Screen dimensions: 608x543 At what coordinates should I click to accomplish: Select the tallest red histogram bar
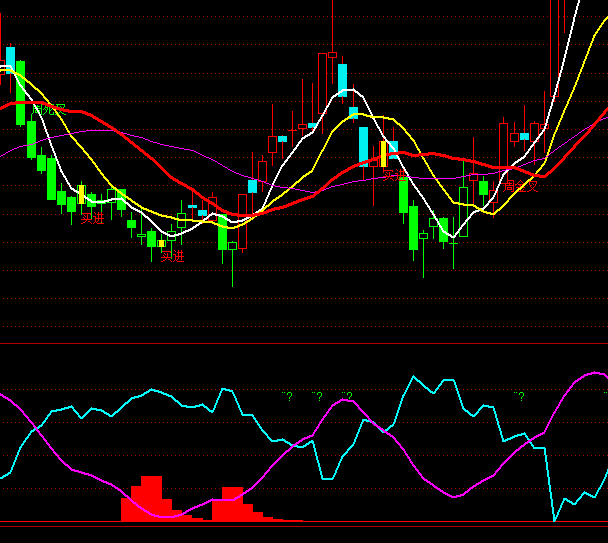coord(151,497)
